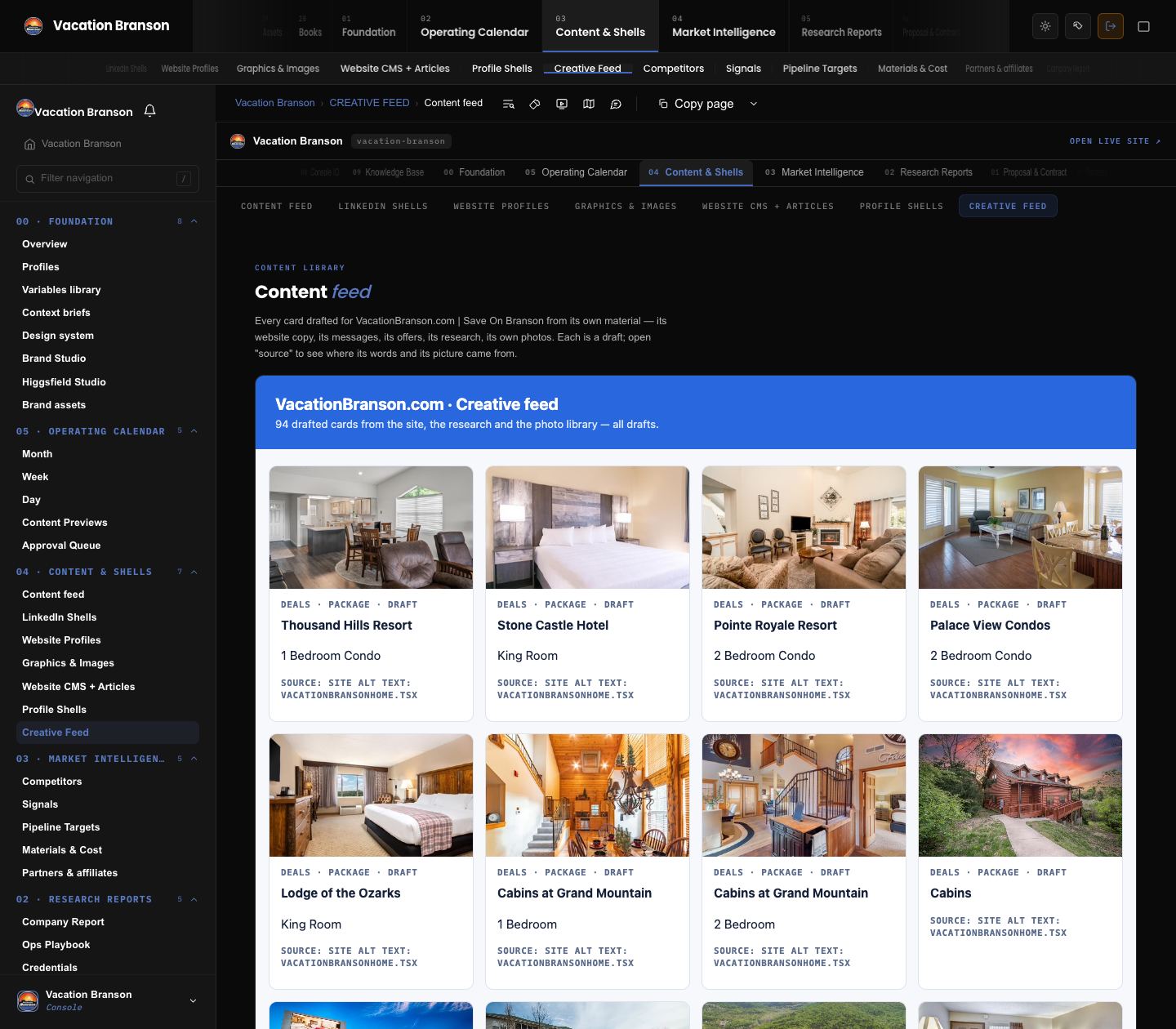
Task: Open the chat bubble icon in breadcrumb toolbar
Action: tap(616, 104)
